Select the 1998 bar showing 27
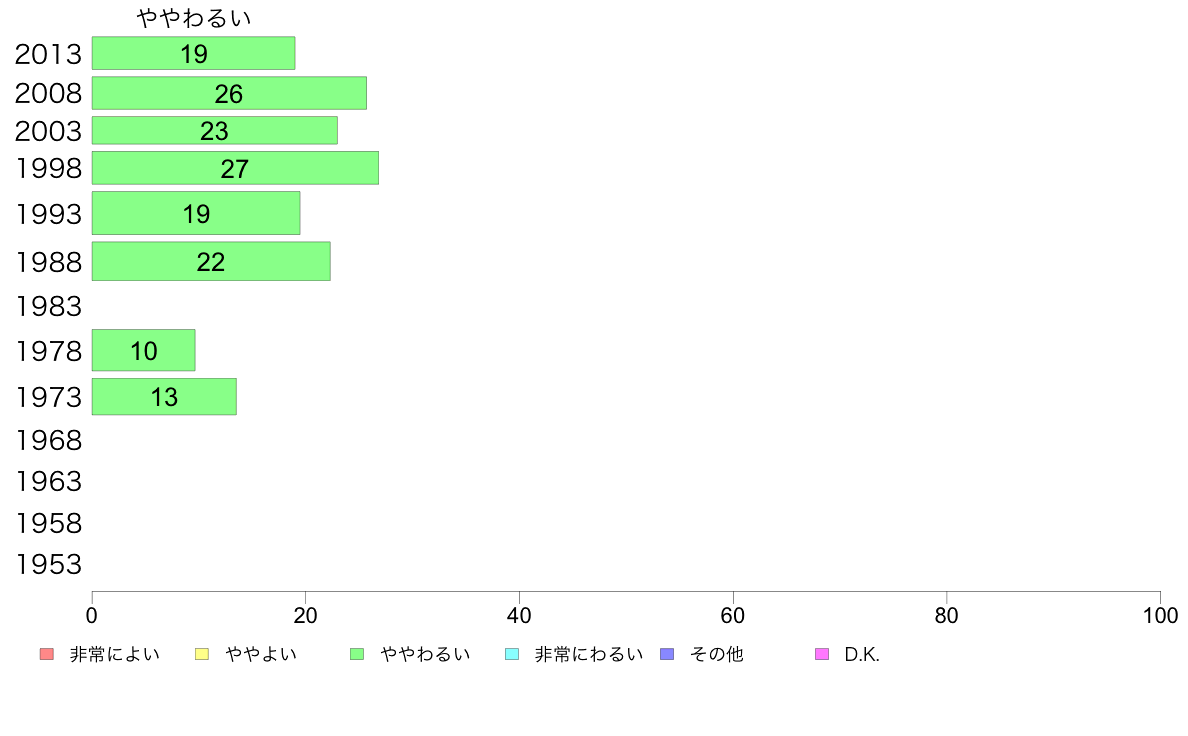Screen dimensions: 1188x736 click(236, 168)
